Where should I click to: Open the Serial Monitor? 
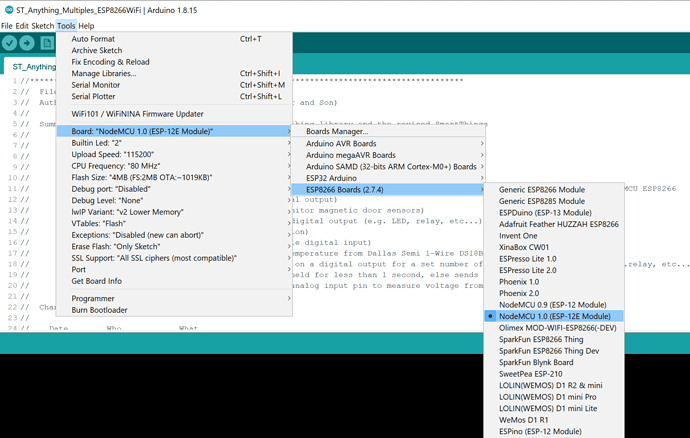(174, 85)
